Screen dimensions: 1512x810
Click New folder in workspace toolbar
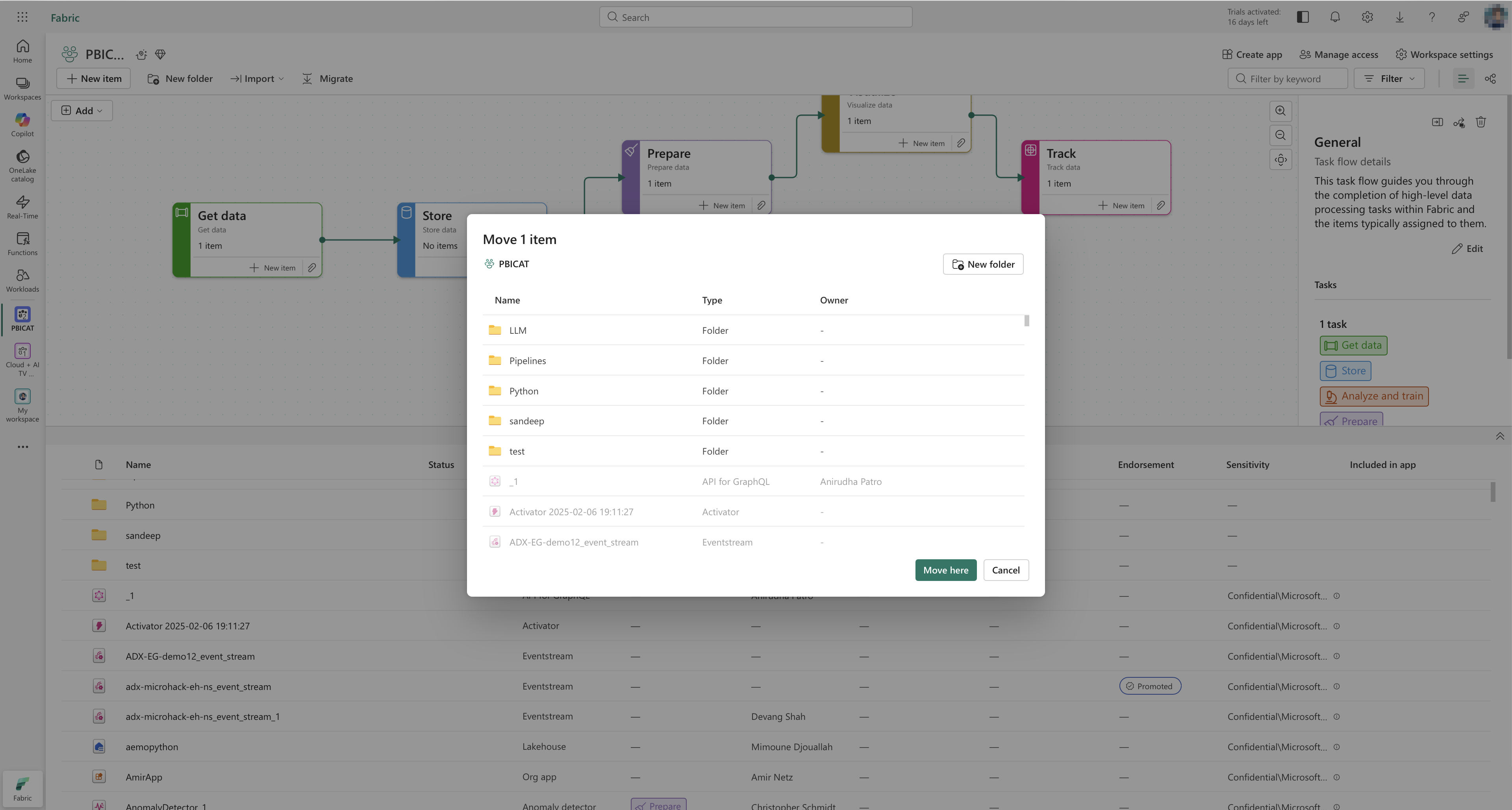click(x=180, y=79)
